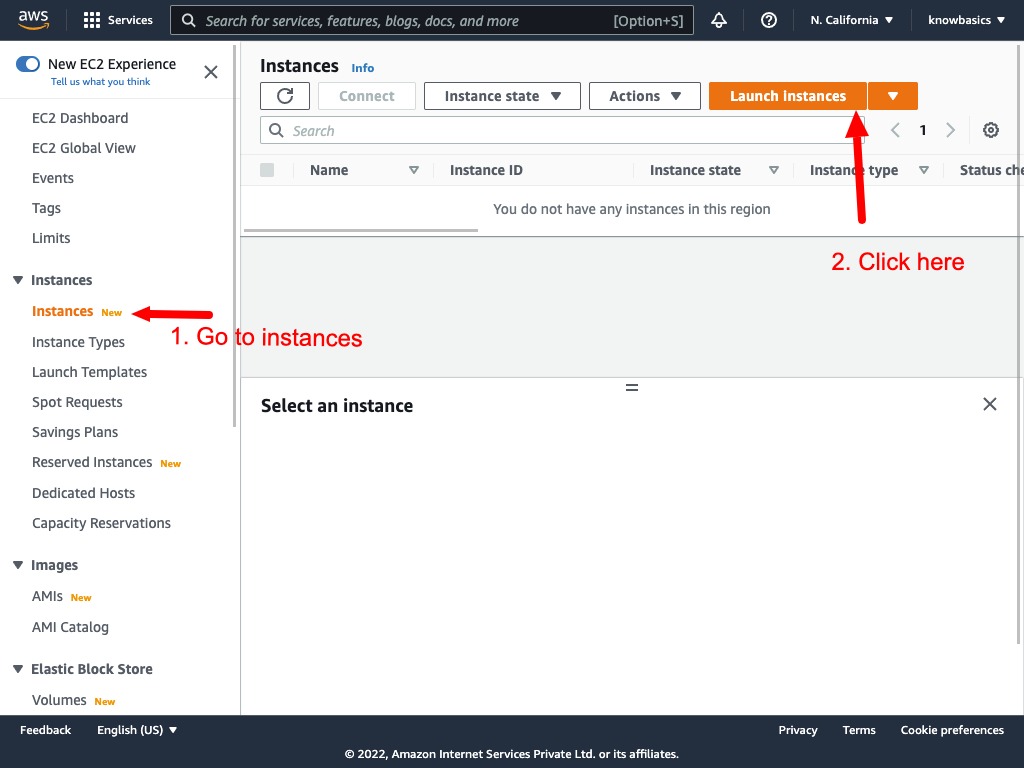Sort by Instance state column arrow
This screenshot has height=768, width=1024.
[x=774, y=170]
